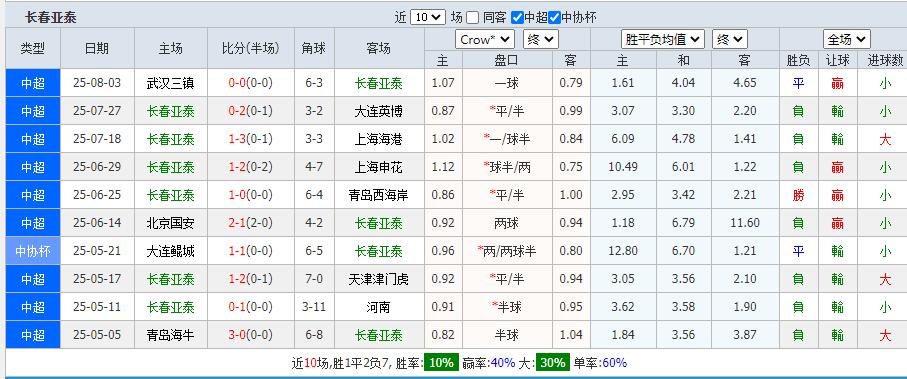The image size is (907, 379).
Task: Toggle the 同客 checkbox
Action: click(473, 17)
